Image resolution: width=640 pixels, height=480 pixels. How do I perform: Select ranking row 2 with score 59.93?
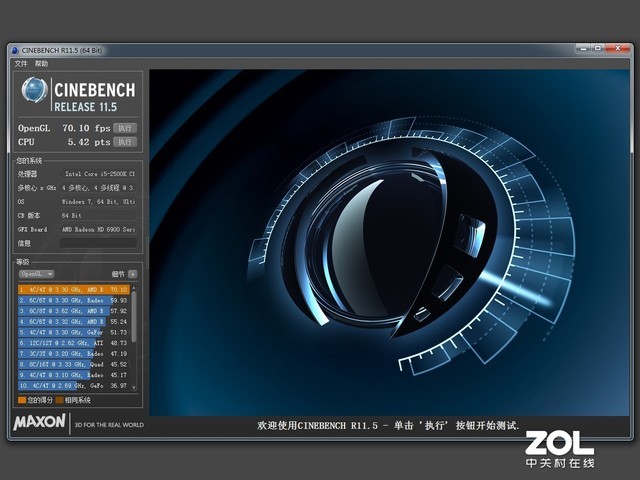74,300
